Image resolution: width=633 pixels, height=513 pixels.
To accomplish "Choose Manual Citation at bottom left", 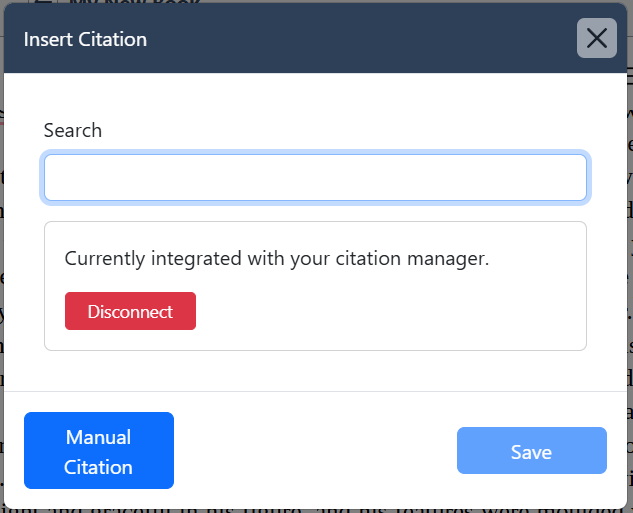I will coord(99,451).
